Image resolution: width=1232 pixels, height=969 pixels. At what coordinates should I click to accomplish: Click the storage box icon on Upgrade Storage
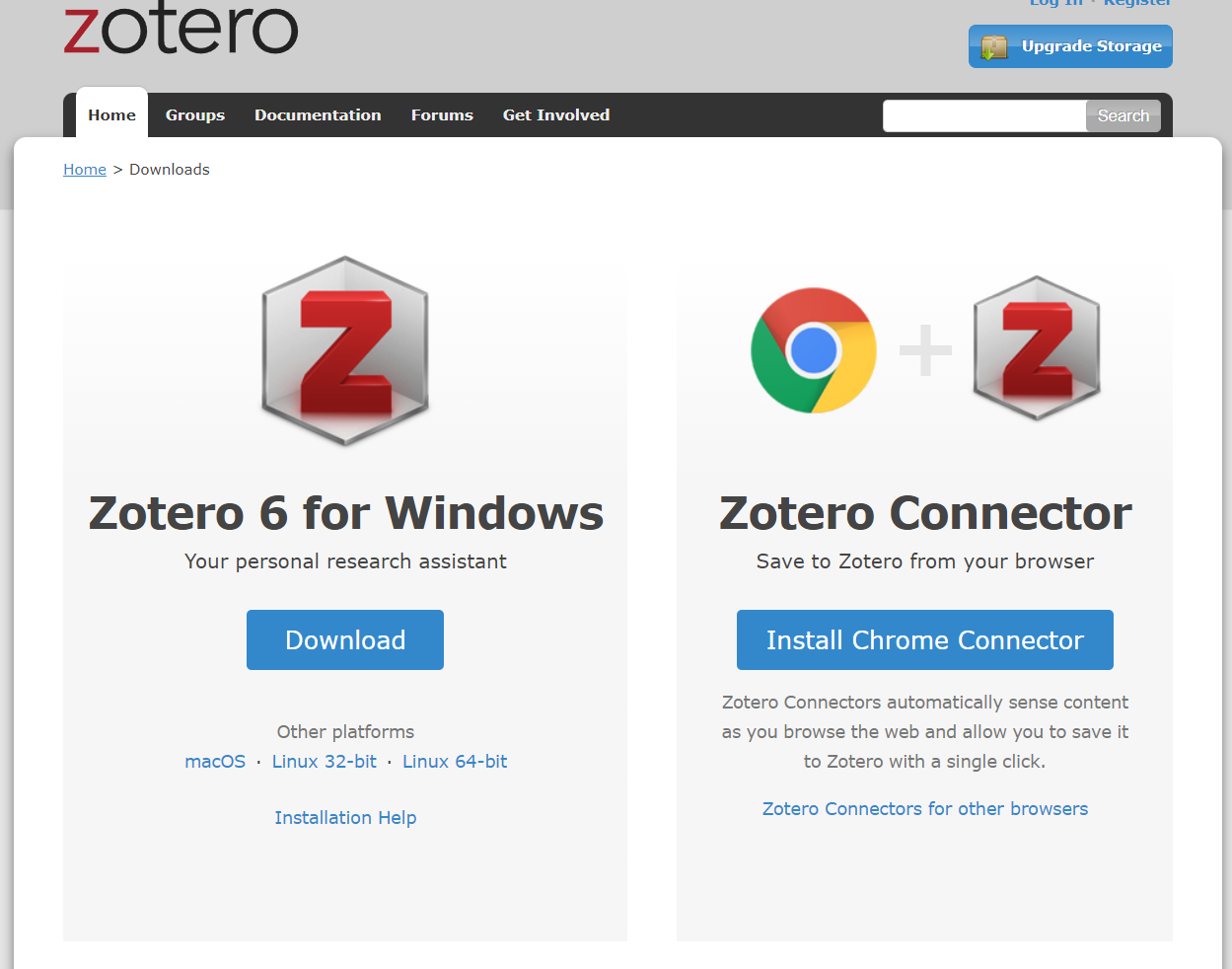[x=994, y=46]
